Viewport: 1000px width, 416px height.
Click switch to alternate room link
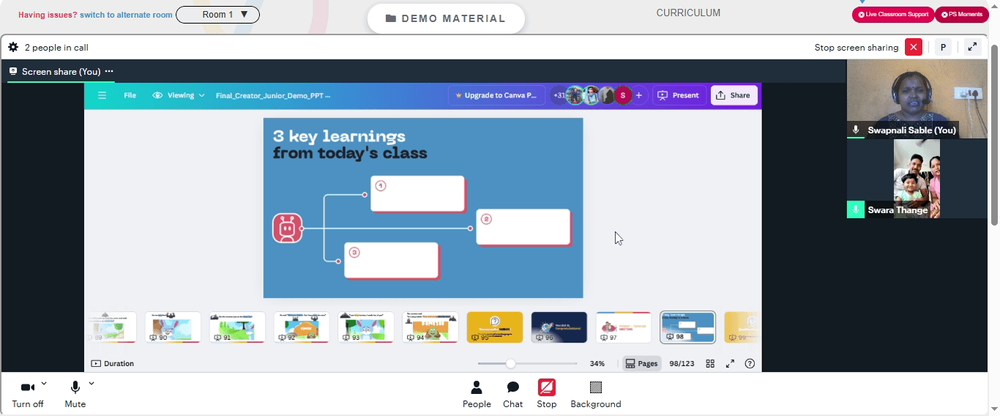[x=126, y=15]
